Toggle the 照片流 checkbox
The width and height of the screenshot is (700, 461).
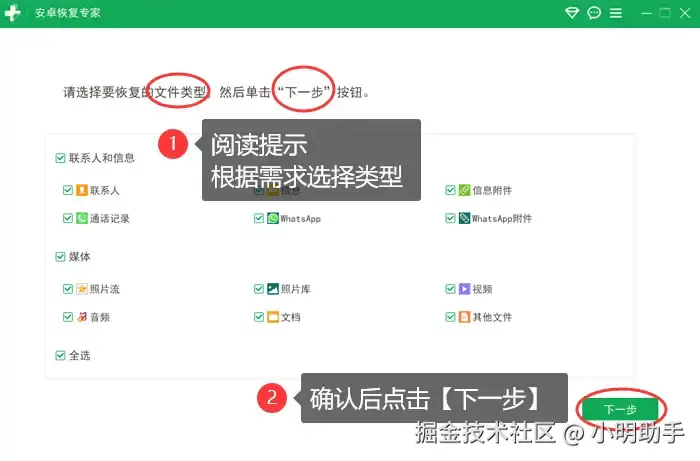pos(68,289)
